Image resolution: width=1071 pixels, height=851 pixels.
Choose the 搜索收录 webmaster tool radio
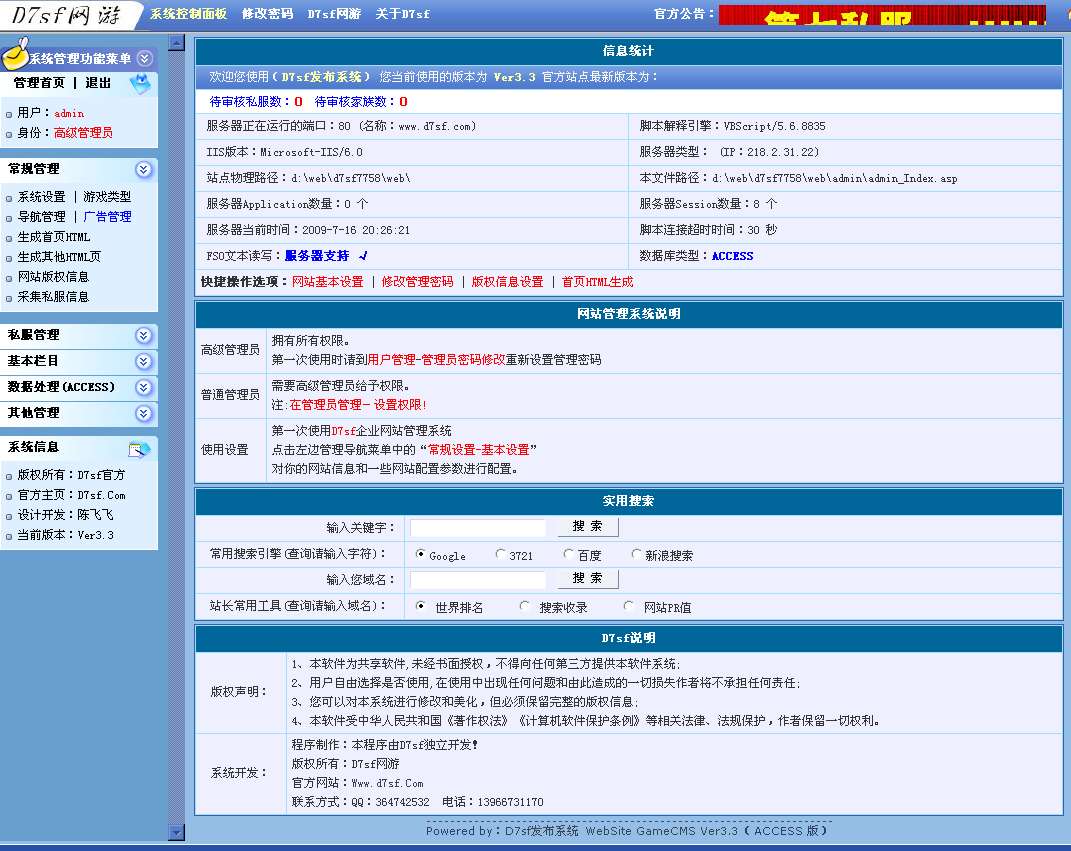[x=525, y=606]
